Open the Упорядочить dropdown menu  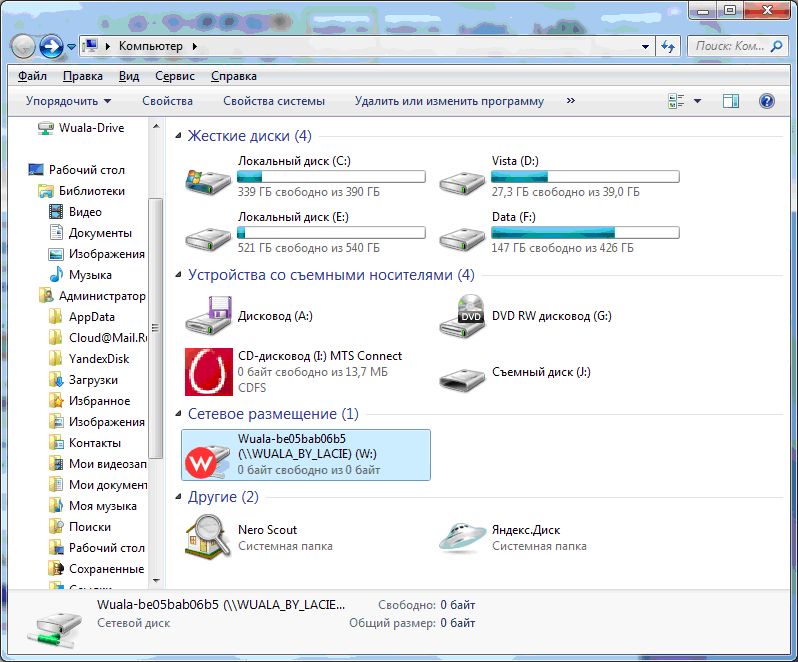[68, 101]
